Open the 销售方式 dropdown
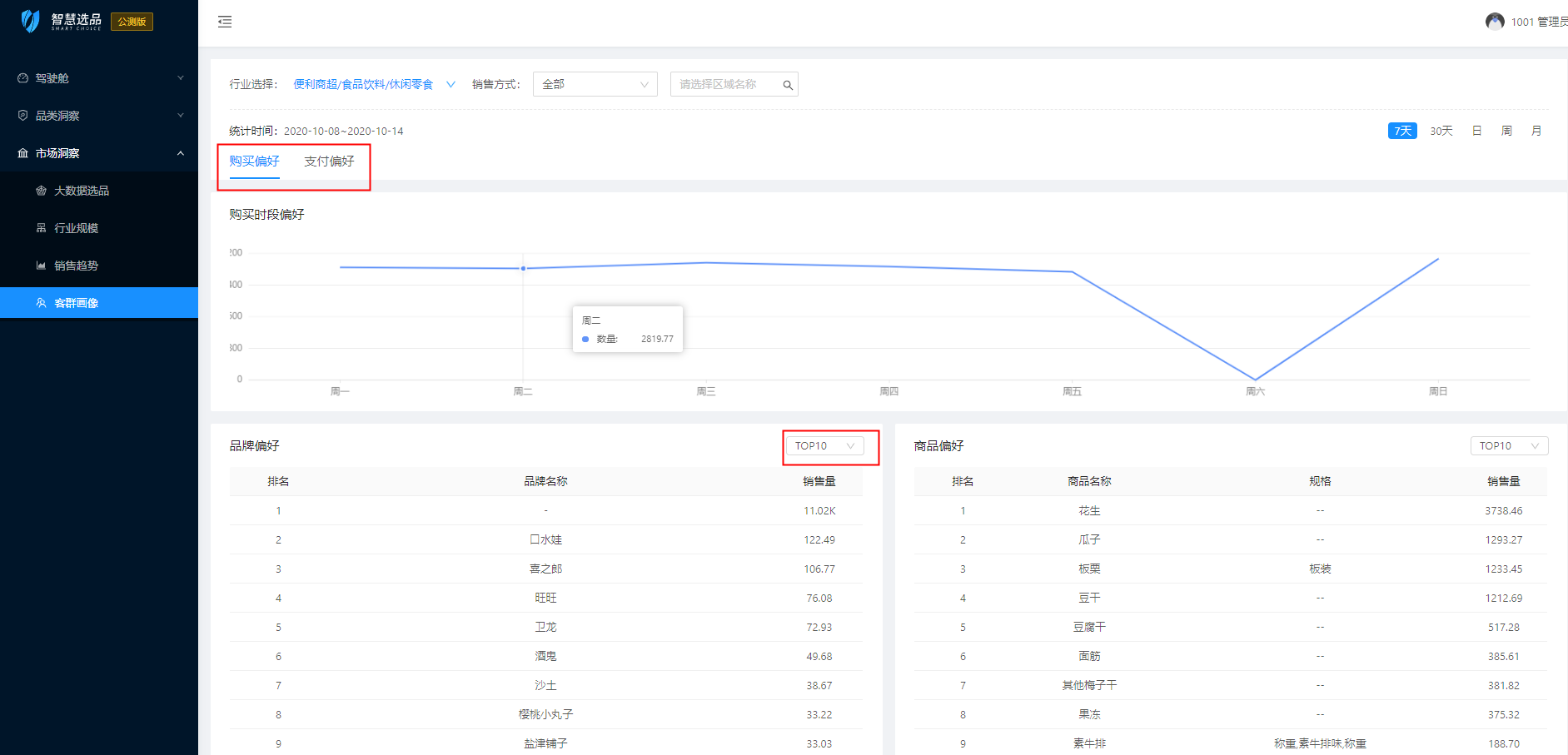The width and height of the screenshot is (1568, 755). (x=595, y=84)
